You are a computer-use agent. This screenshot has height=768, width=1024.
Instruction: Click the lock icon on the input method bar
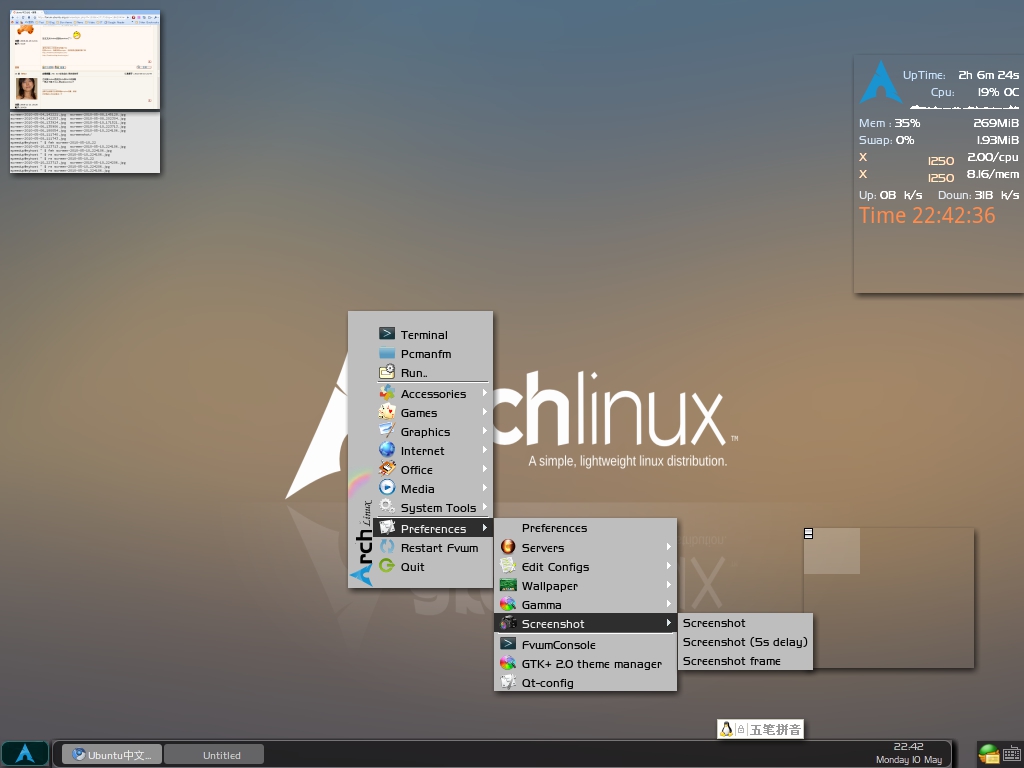(741, 729)
